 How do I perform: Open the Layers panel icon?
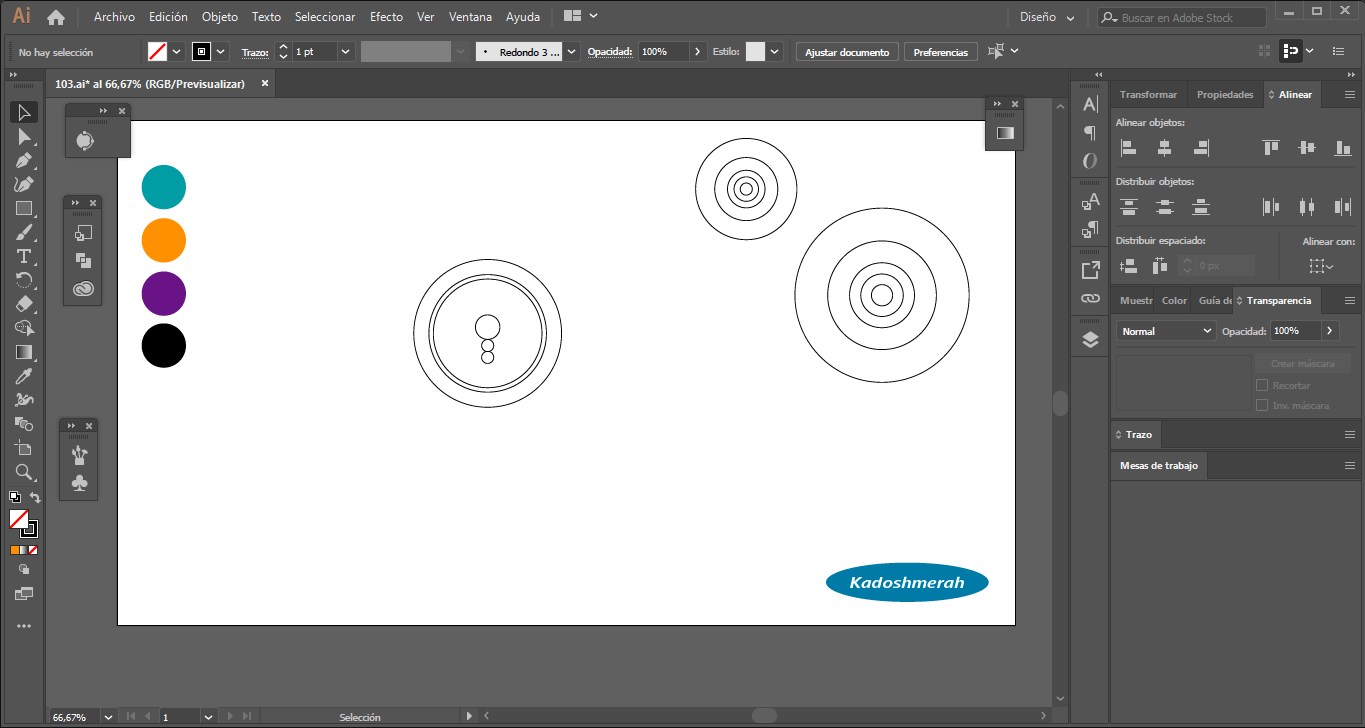click(1090, 339)
